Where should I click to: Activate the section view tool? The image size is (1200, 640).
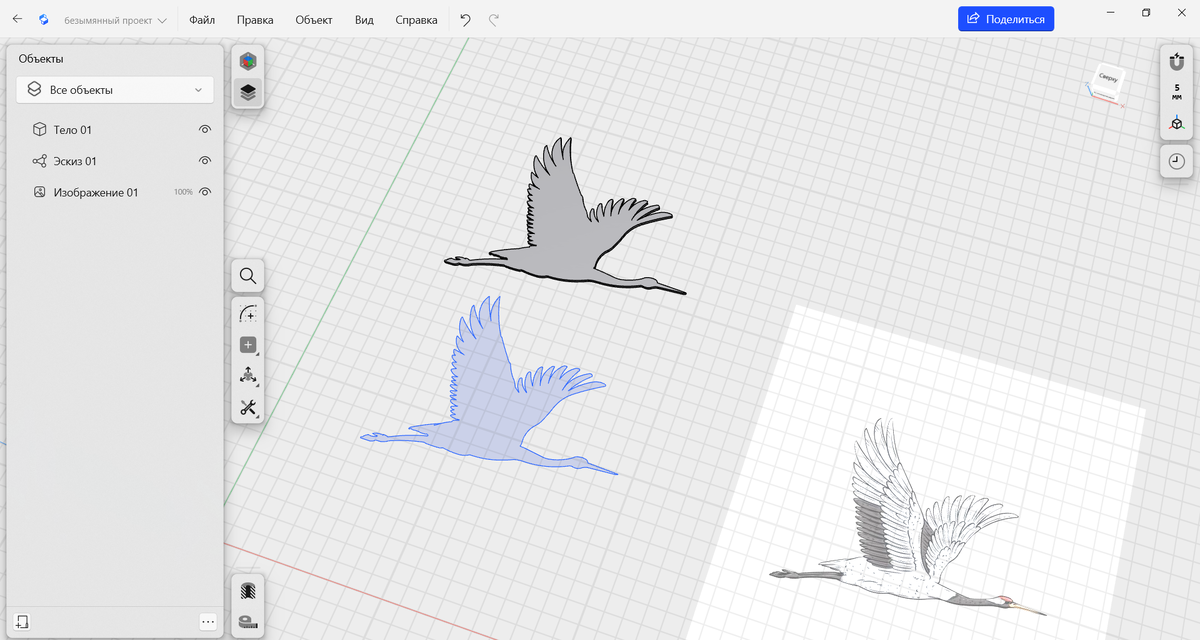(248, 591)
